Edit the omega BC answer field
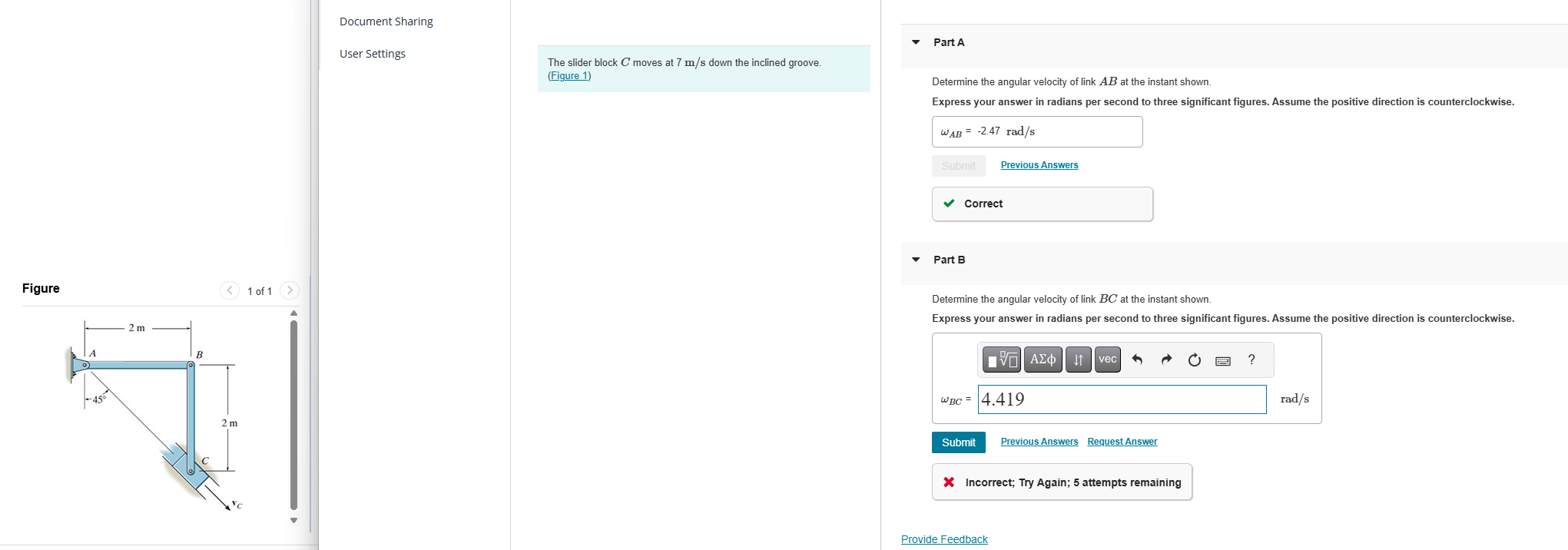1568x550 pixels. [x=1122, y=399]
